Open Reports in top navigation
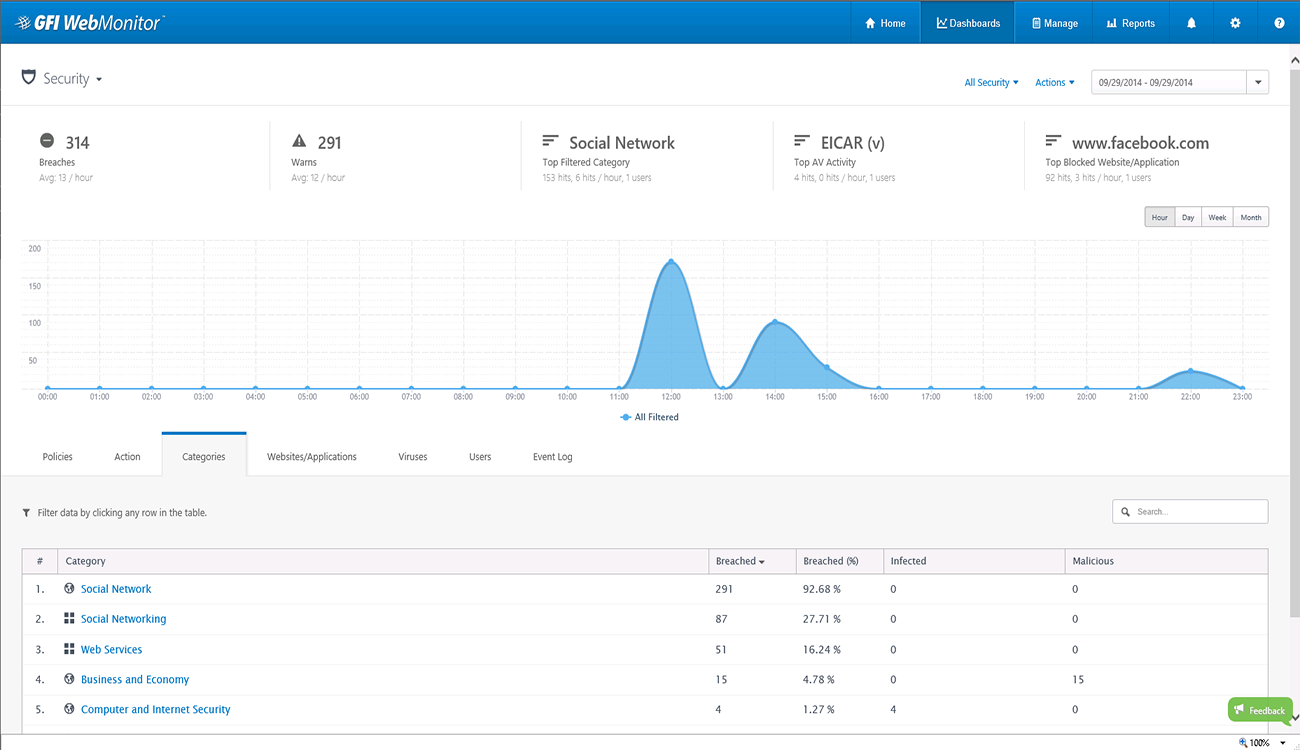The image size is (1300, 750). (x=1131, y=23)
